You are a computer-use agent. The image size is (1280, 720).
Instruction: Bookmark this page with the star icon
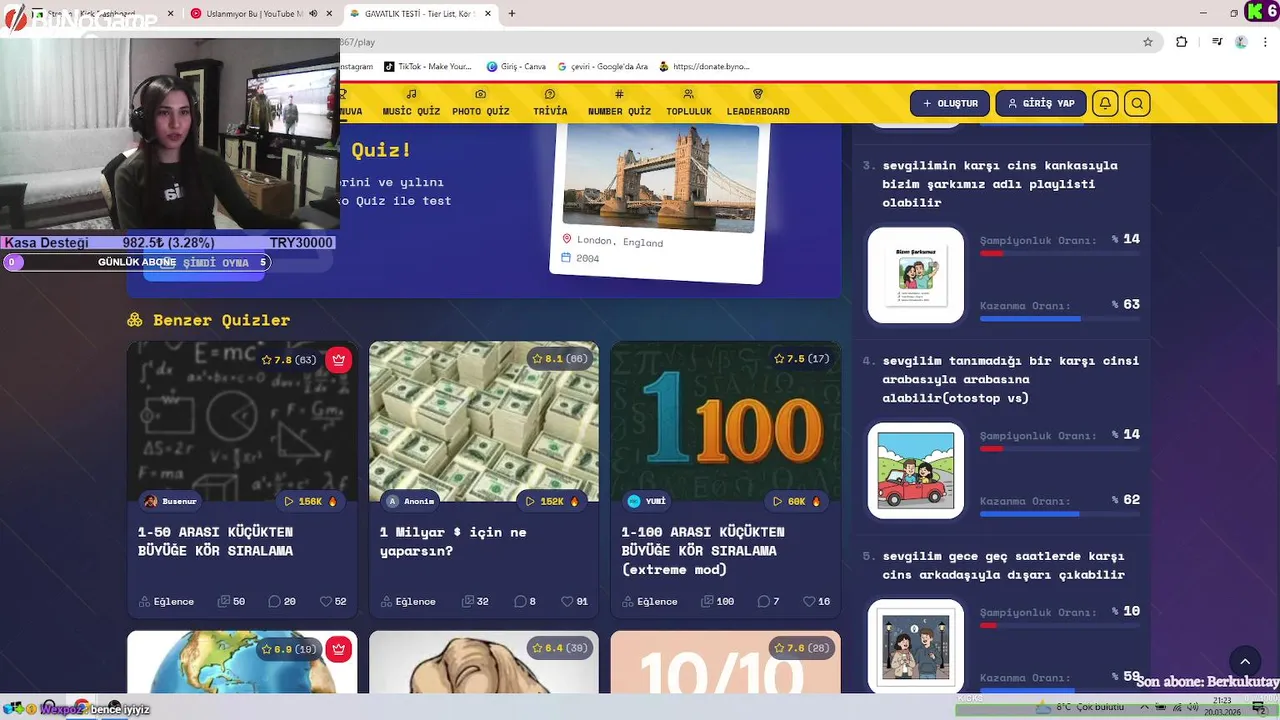[x=1148, y=42]
